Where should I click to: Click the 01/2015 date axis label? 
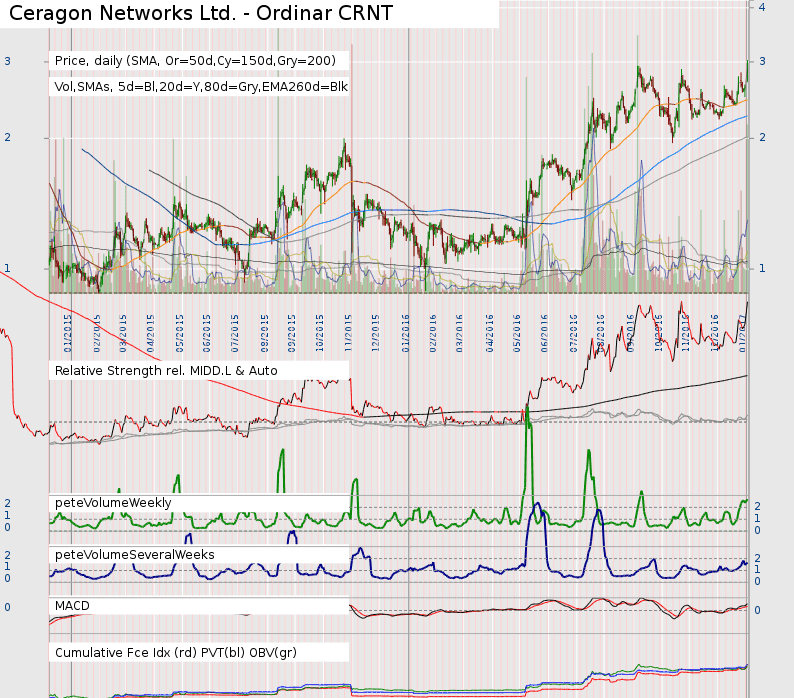(x=68, y=333)
